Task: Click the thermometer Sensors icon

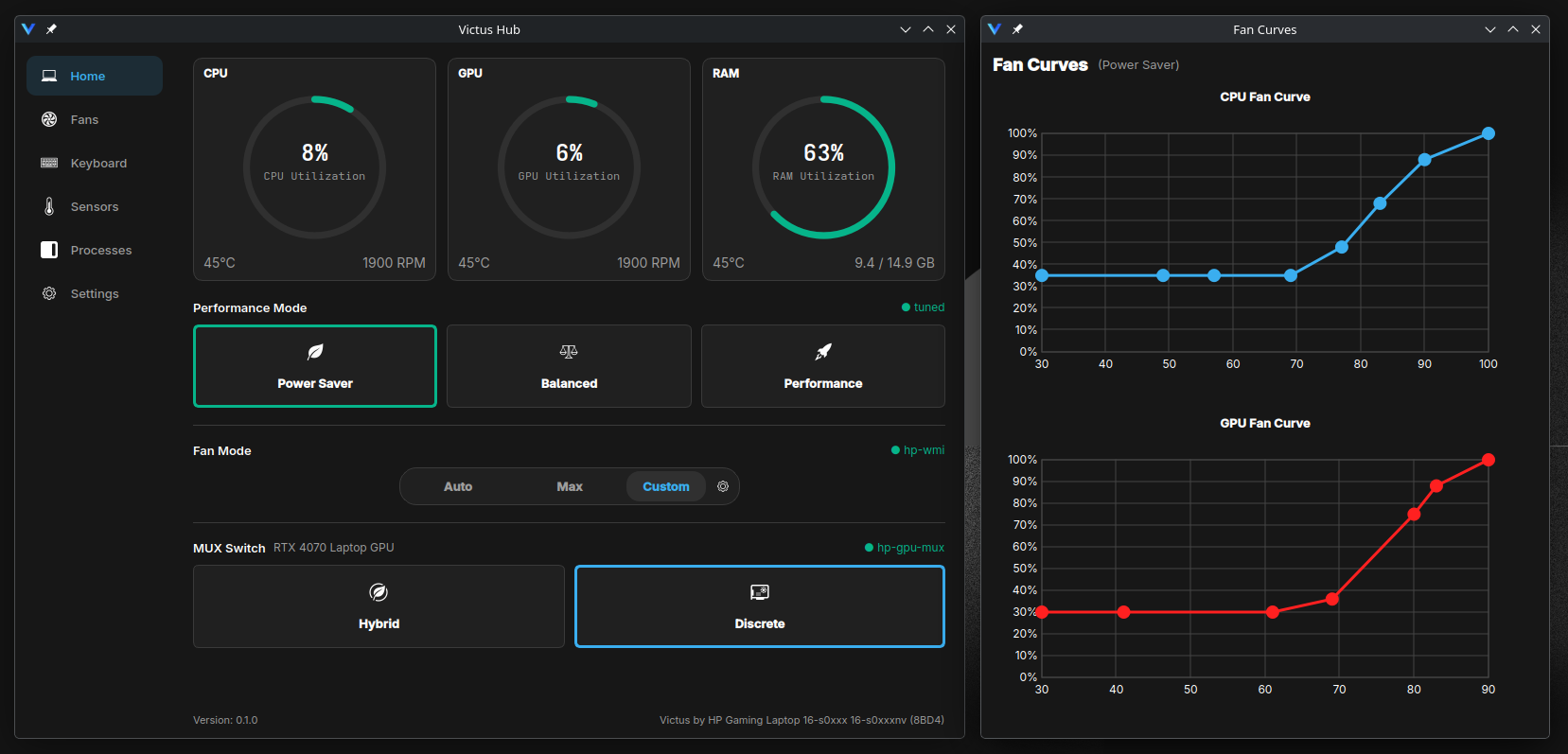Action: click(49, 206)
